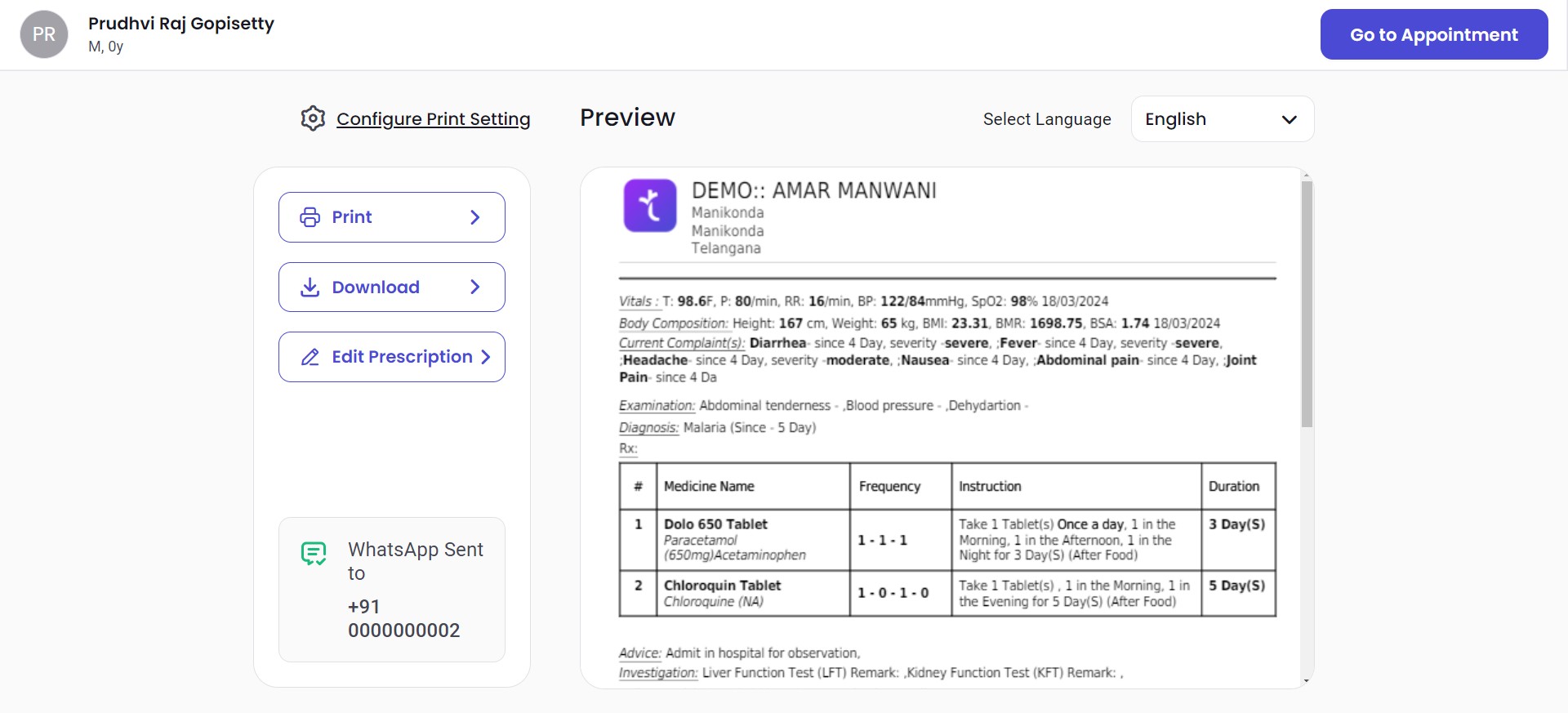Click chevron on Edit Prescription button
The image size is (1568, 713).
[x=486, y=357]
